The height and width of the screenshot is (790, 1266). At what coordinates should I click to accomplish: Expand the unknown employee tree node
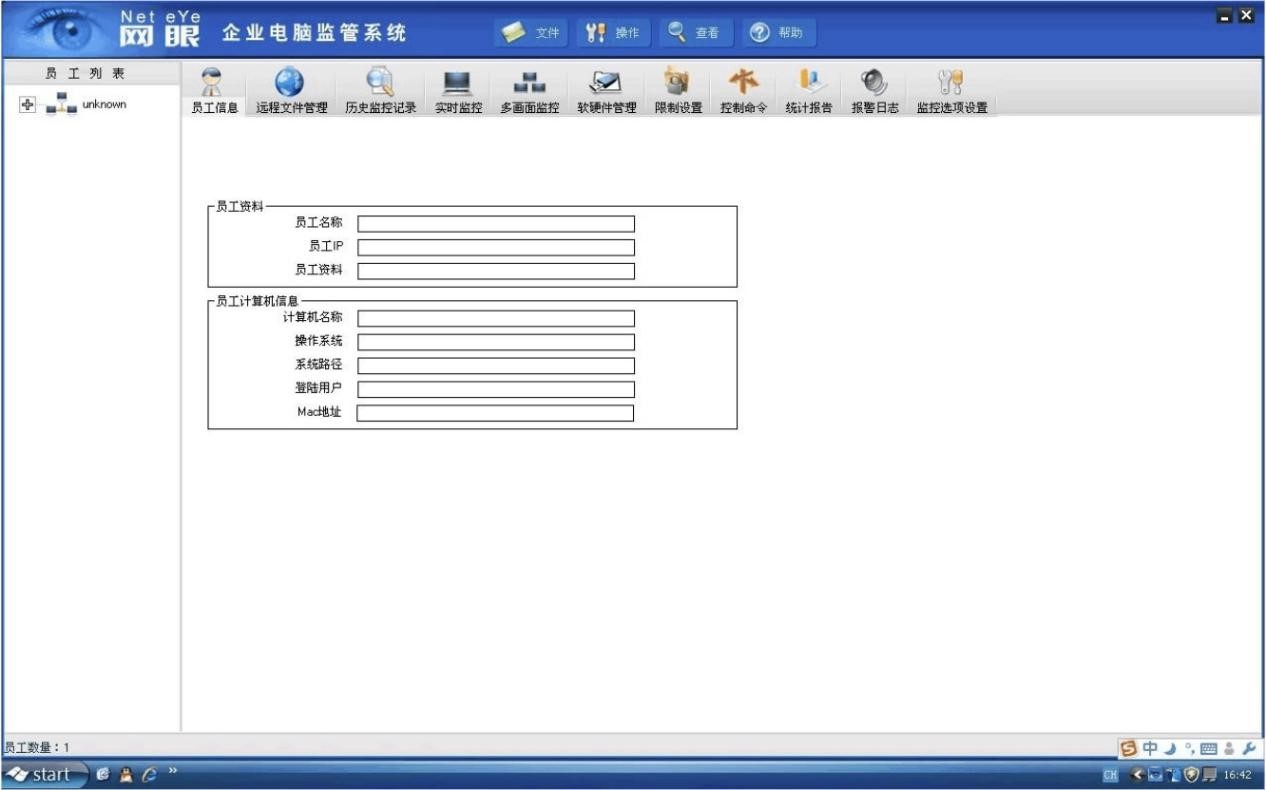[x=27, y=104]
